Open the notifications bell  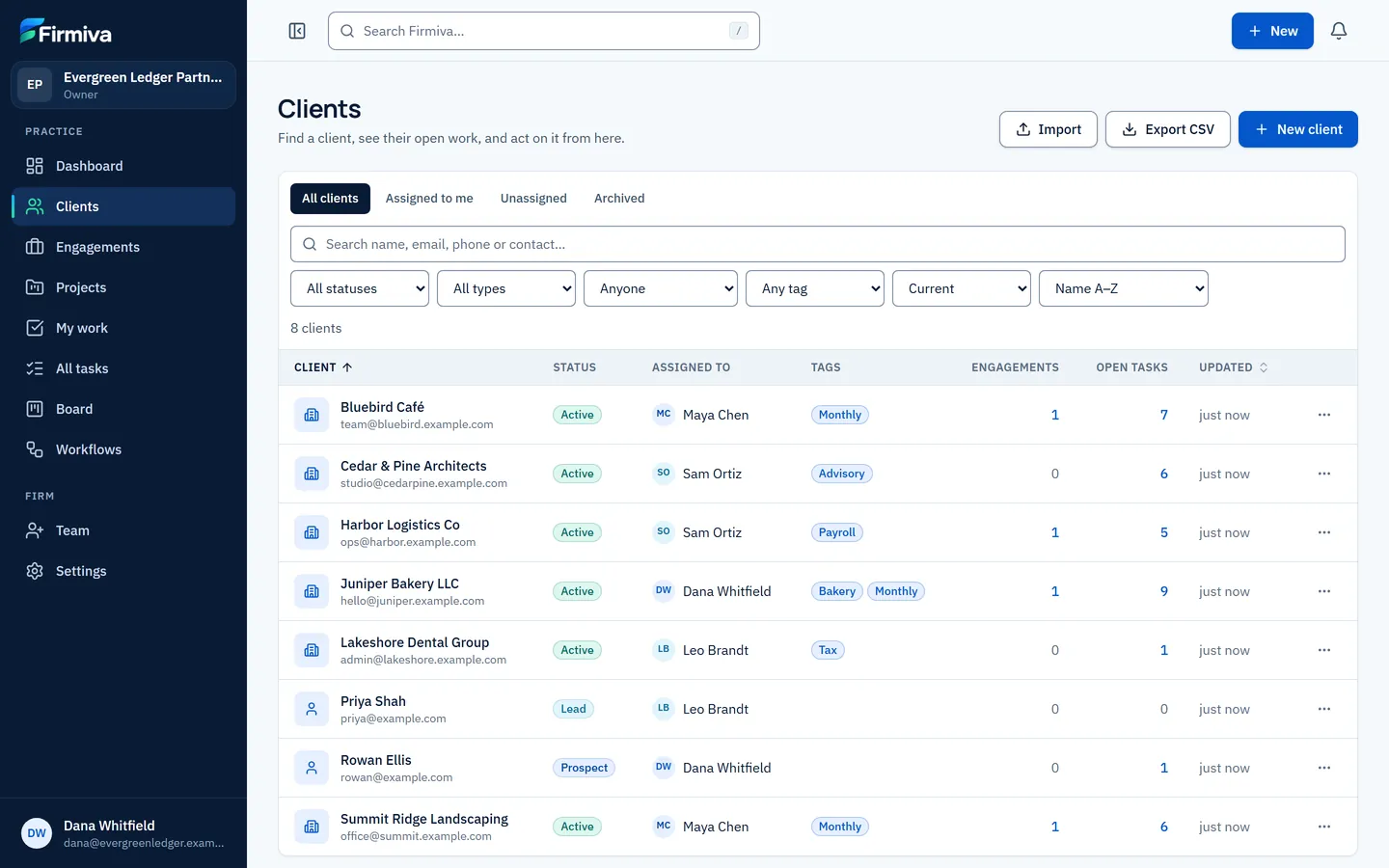[1339, 31]
